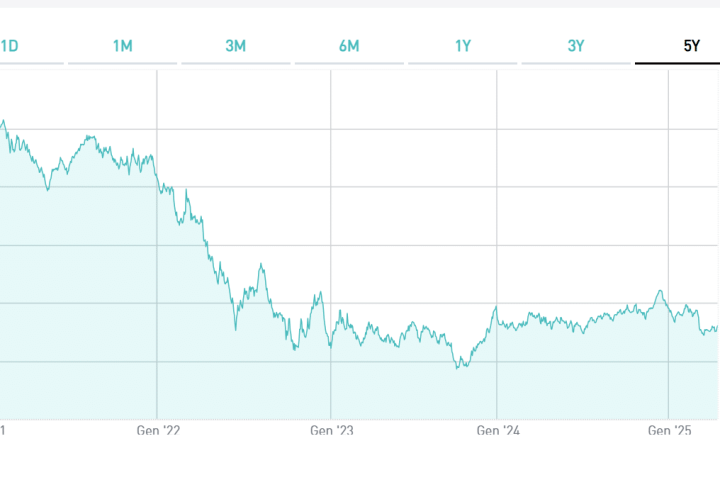Viewport: 720px width, 480px height.
Task: Open the 6M chart view
Action: [x=349, y=45]
